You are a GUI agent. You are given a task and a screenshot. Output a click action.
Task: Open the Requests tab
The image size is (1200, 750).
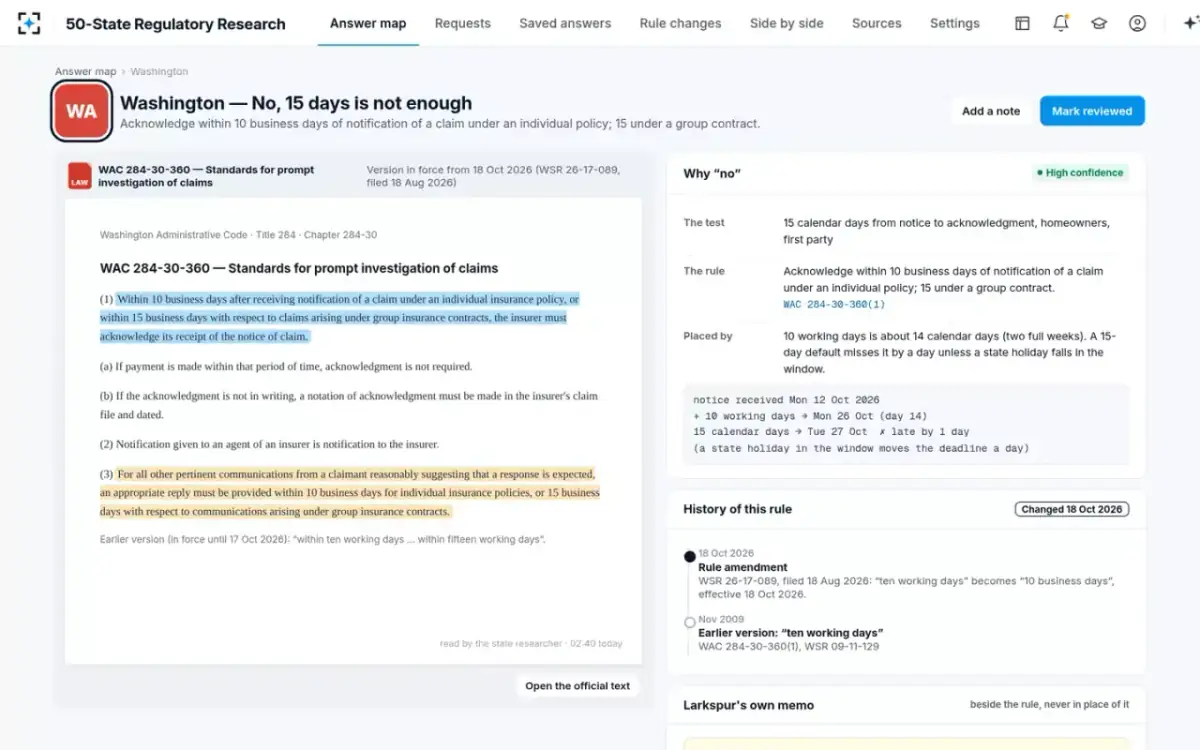click(463, 23)
